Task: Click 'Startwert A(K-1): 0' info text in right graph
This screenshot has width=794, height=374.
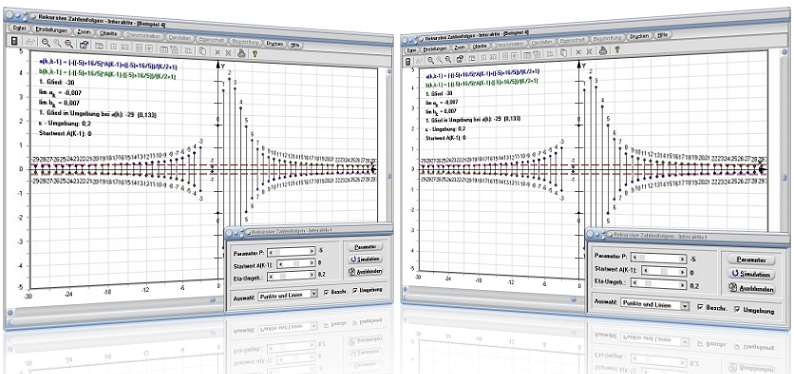Action: point(445,138)
